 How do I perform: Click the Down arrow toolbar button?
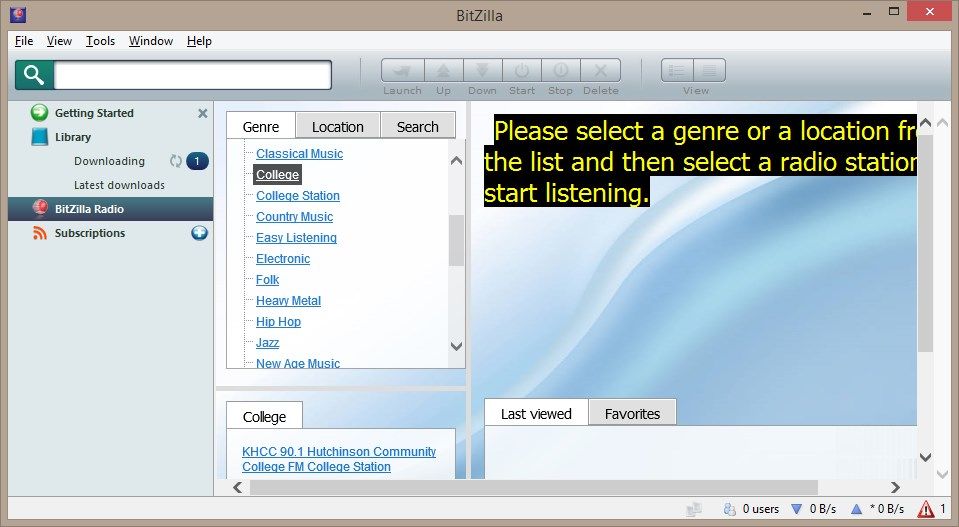tap(483, 70)
